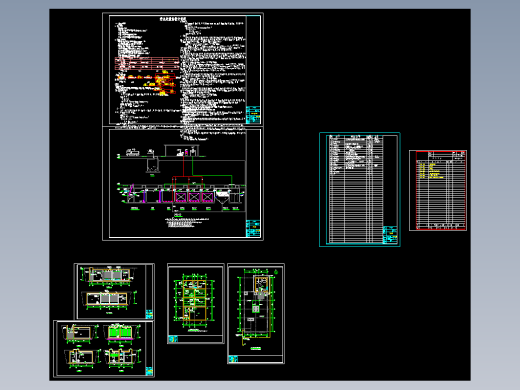Click the red-outlined table in the notes sheet
Screen dimensions: 520x390
click(x=147, y=64)
